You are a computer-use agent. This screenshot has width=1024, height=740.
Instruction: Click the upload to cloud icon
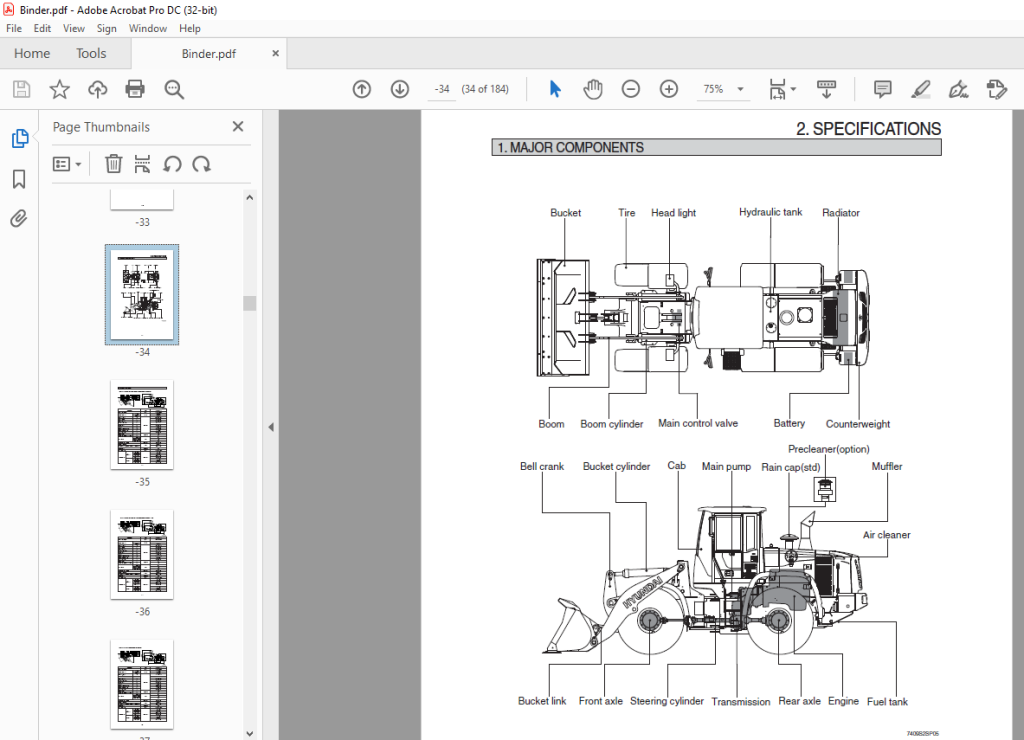tap(98, 89)
